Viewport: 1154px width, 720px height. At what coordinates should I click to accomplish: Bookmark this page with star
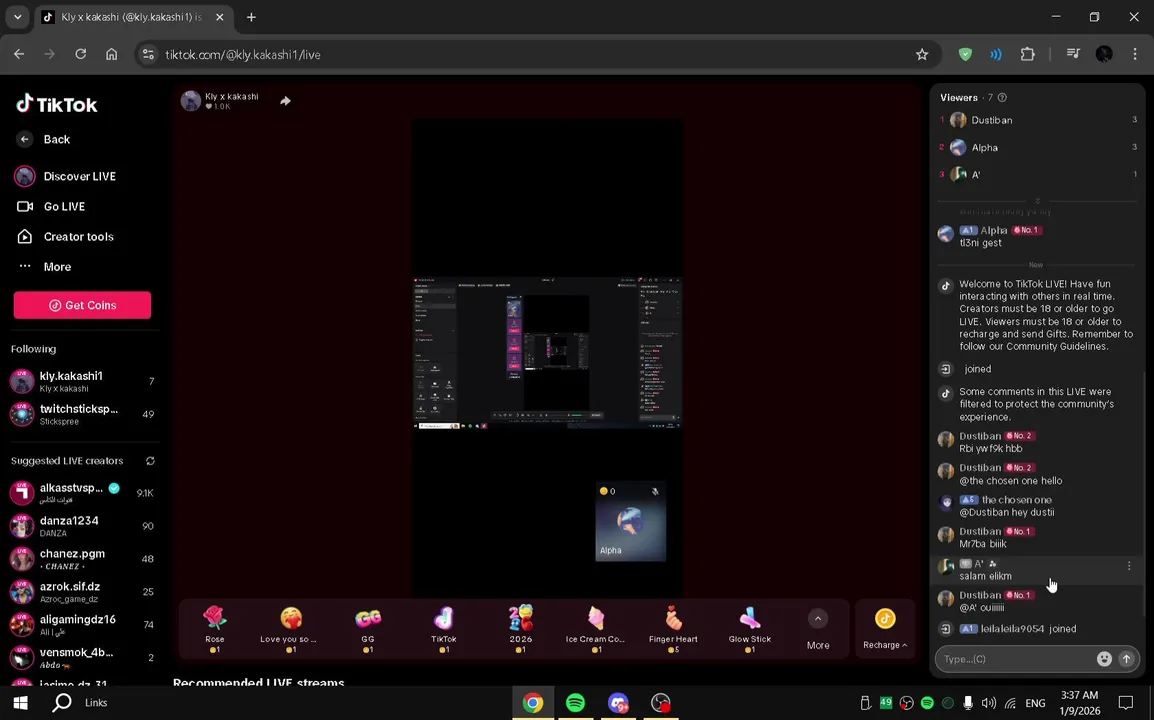point(921,54)
